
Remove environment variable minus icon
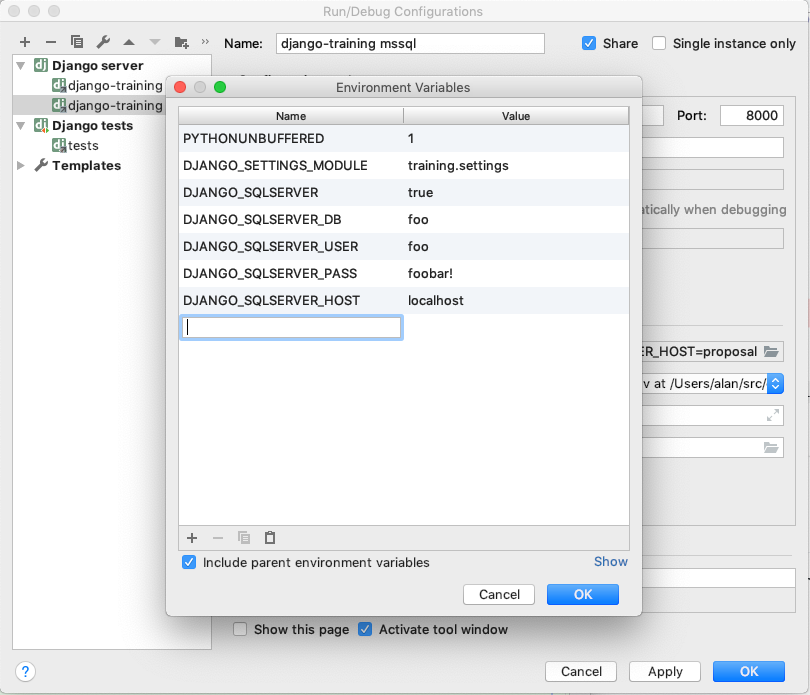point(218,538)
